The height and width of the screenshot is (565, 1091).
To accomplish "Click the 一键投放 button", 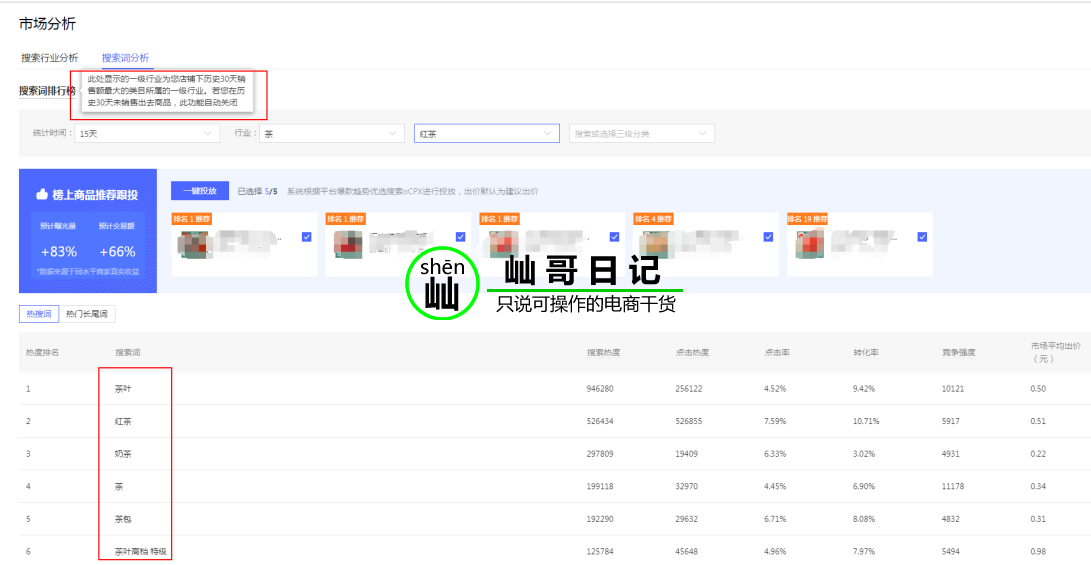I will [200, 191].
